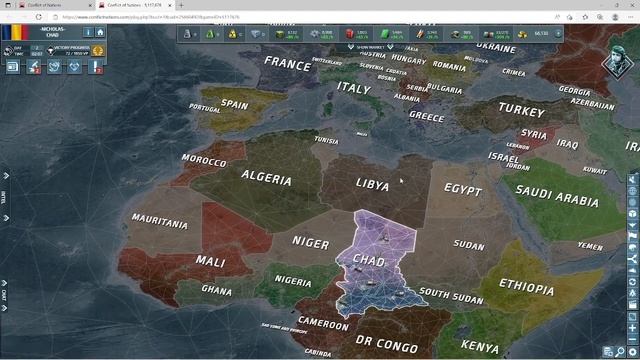Toggle the globe map layer
The image size is (640, 360).
[x=632, y=191]
